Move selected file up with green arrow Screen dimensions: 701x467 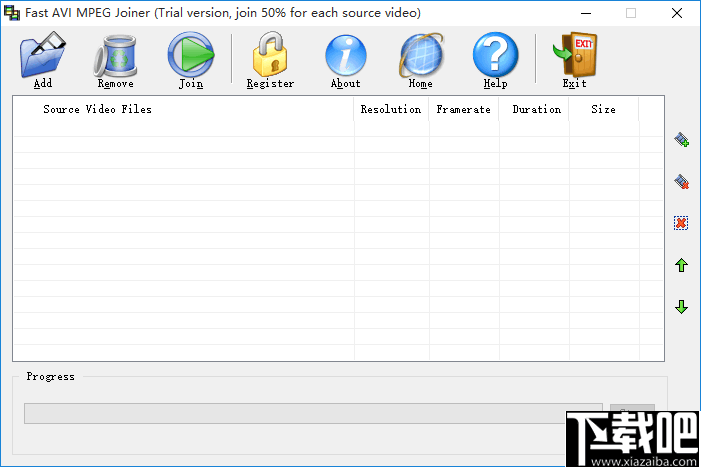[x=681, y=265]
